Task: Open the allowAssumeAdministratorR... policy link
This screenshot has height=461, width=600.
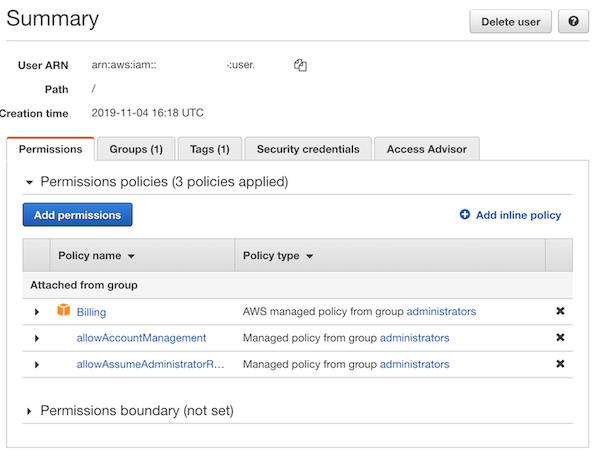Action: tap(150, 364)
